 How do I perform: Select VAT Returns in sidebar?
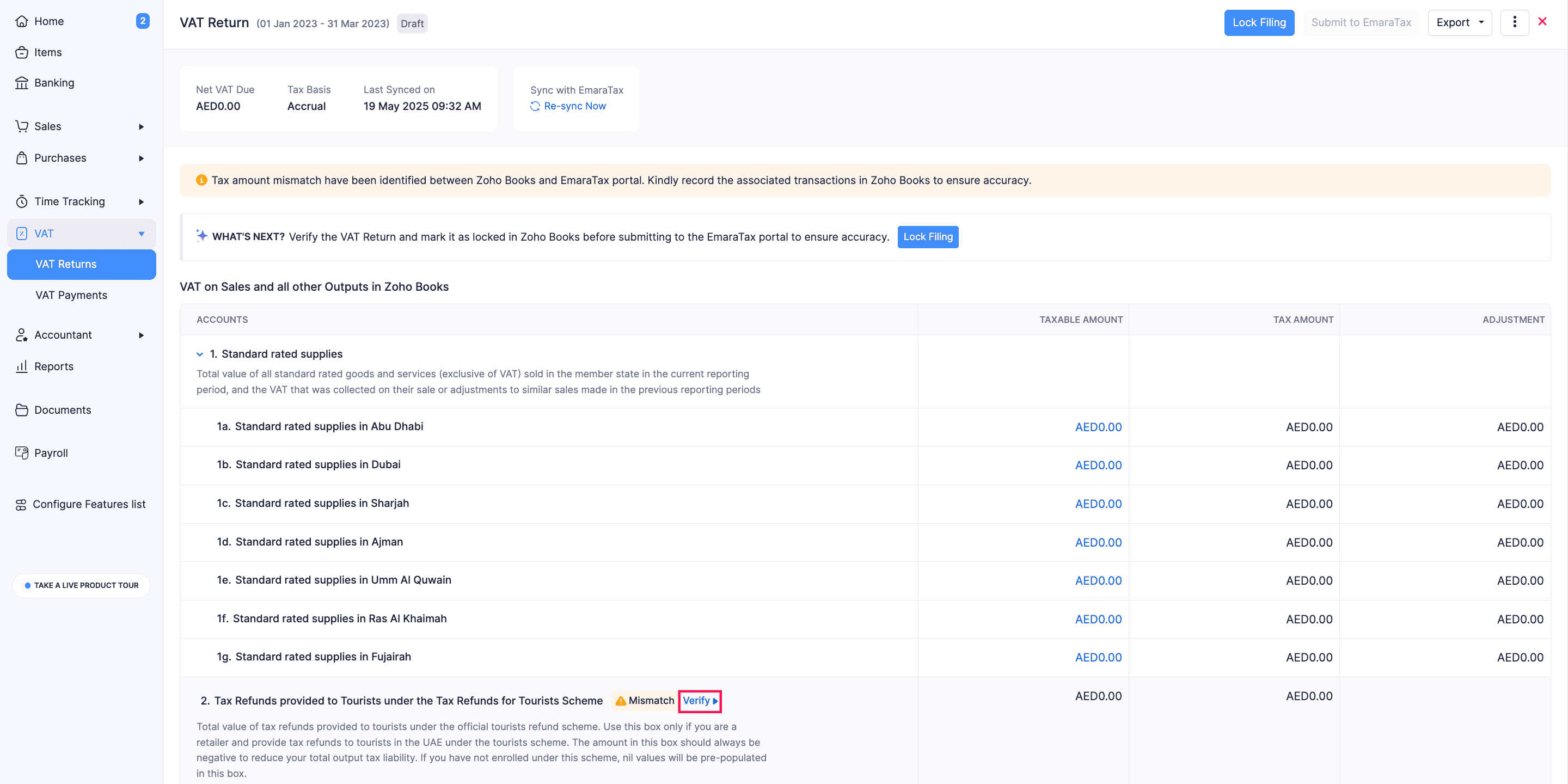click(66, 264)
